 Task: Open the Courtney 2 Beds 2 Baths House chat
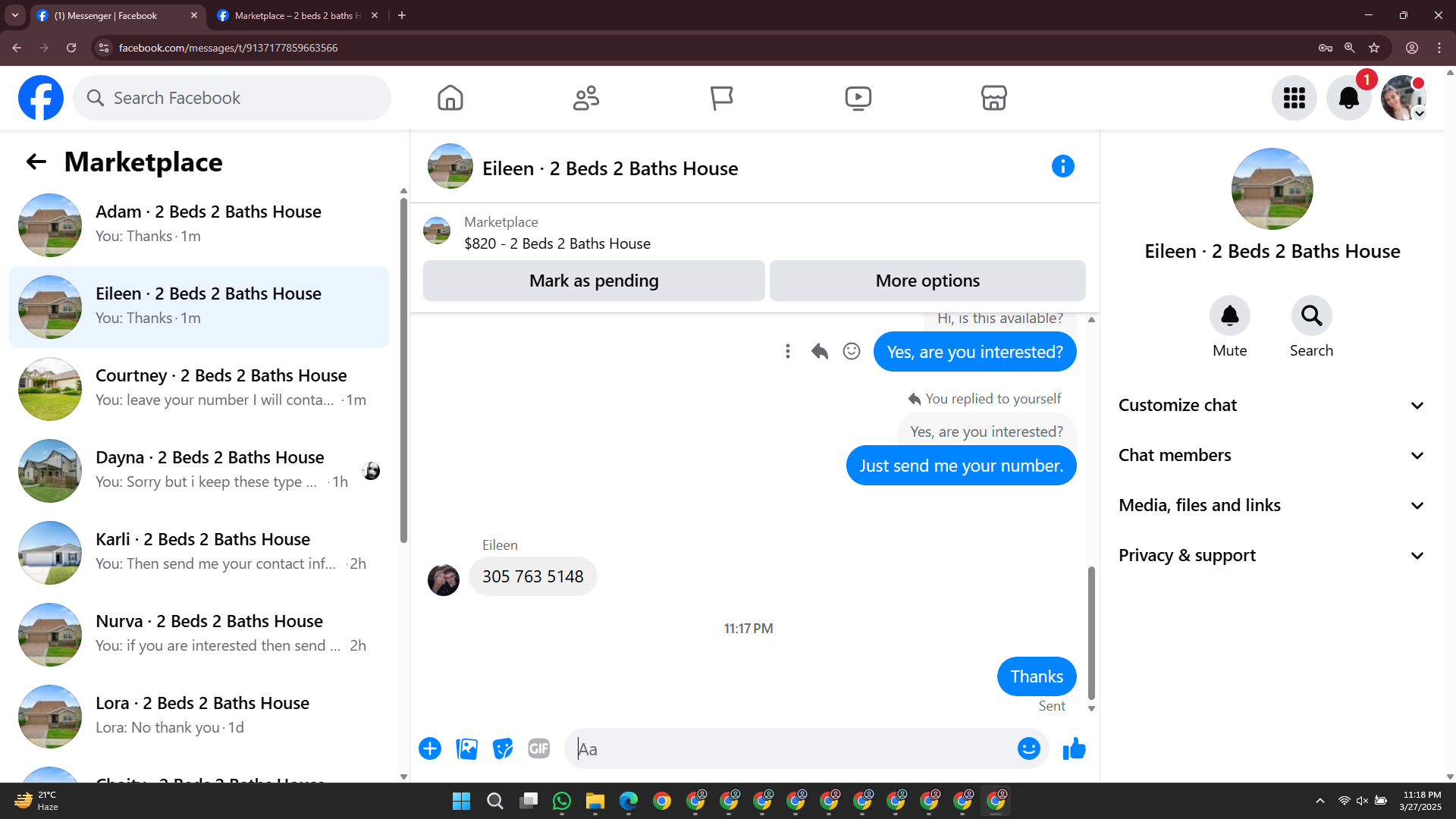tap(199, 388)
